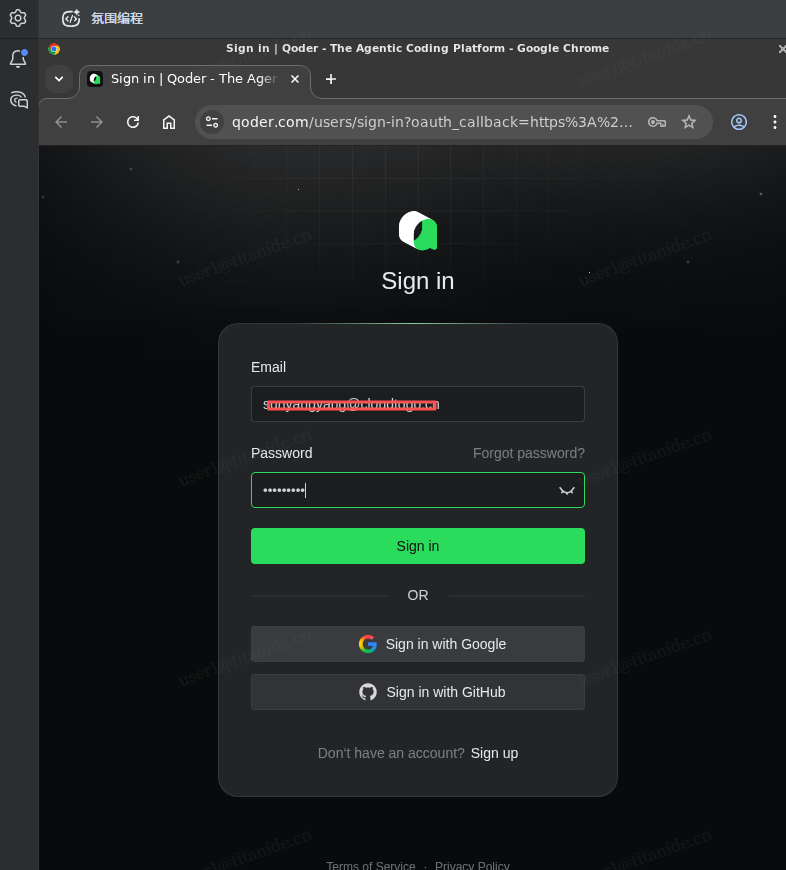The height and width of the screenshot is (870, 786).
Task: Bookmark this page with the star icon
Action: point(689,122)
